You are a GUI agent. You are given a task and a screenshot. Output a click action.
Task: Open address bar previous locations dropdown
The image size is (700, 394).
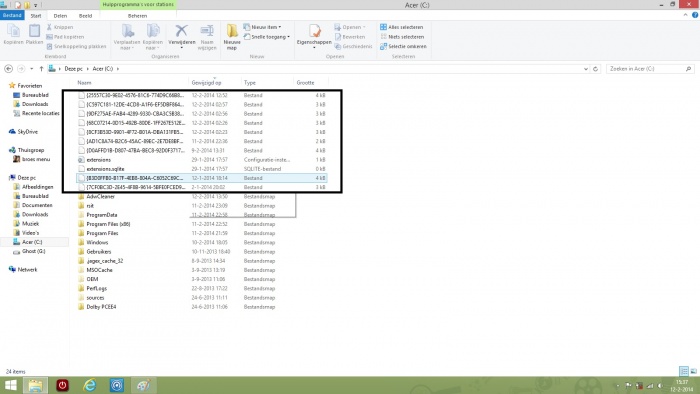[x=586, y=69]
